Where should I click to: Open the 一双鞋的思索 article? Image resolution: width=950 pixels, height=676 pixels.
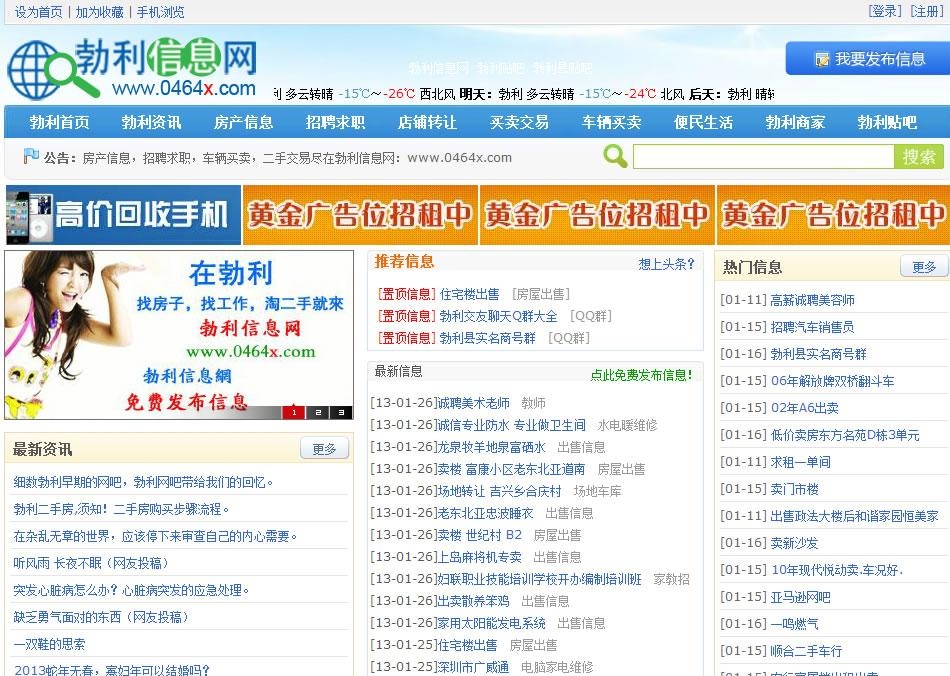click(x=49, y=644)
